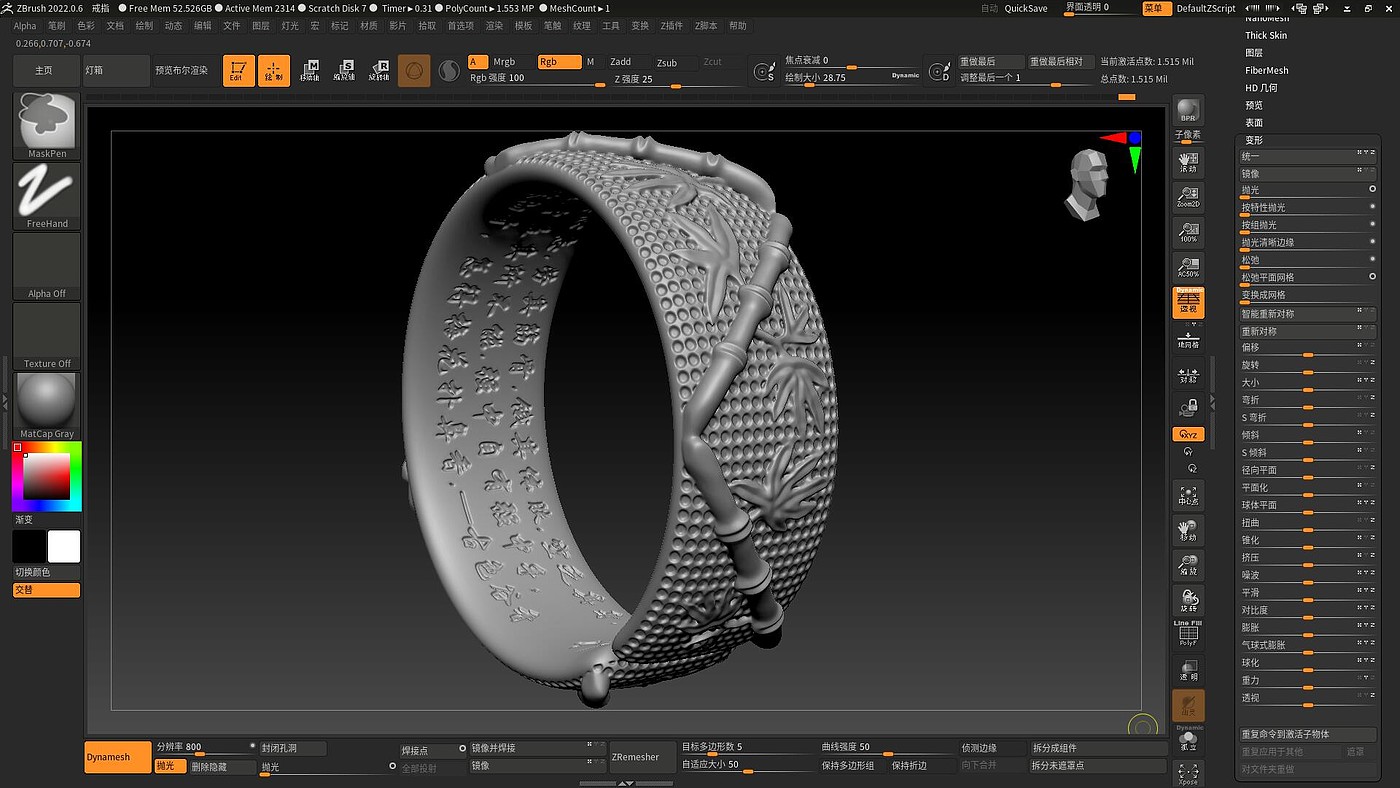Toggle the Rgb channel button
This screenshot has height=788, width=1400.
(558, 62)
